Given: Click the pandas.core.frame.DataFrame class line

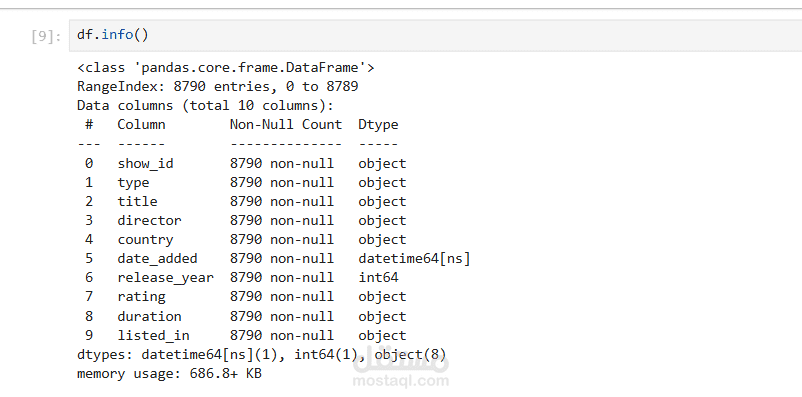Looking at the screenshot, I should [226, 68].
